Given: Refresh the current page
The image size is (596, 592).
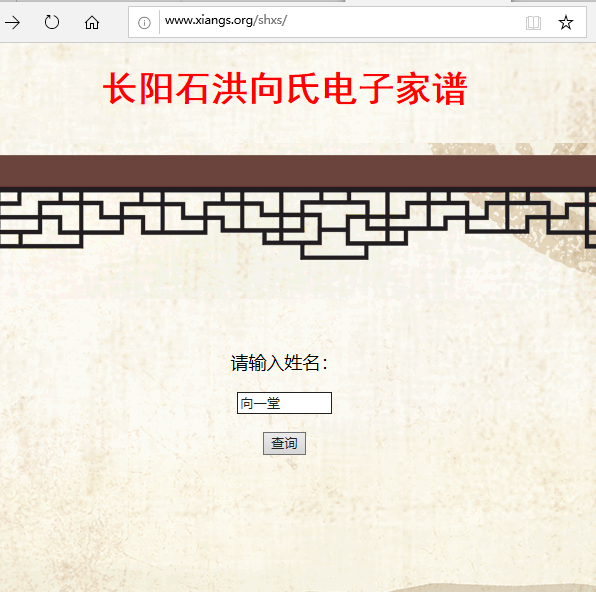Looking at the screenshot, I should pos(52,22).
